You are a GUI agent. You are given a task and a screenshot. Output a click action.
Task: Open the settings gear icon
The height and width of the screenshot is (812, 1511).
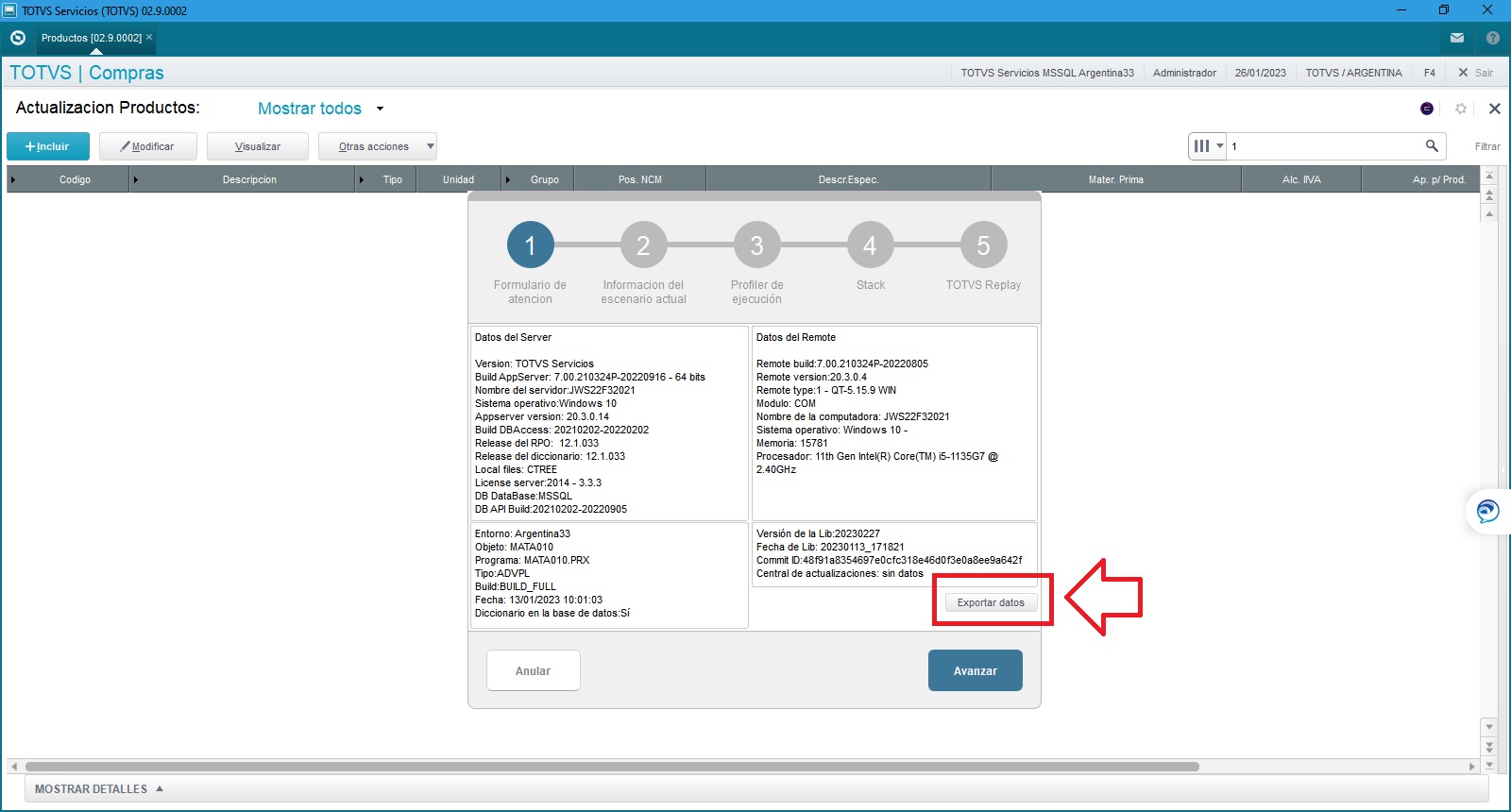tap(1461, 109)
